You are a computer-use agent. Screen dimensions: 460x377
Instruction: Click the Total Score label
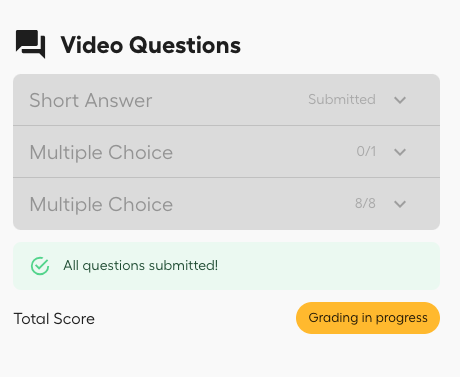[54, 319]
